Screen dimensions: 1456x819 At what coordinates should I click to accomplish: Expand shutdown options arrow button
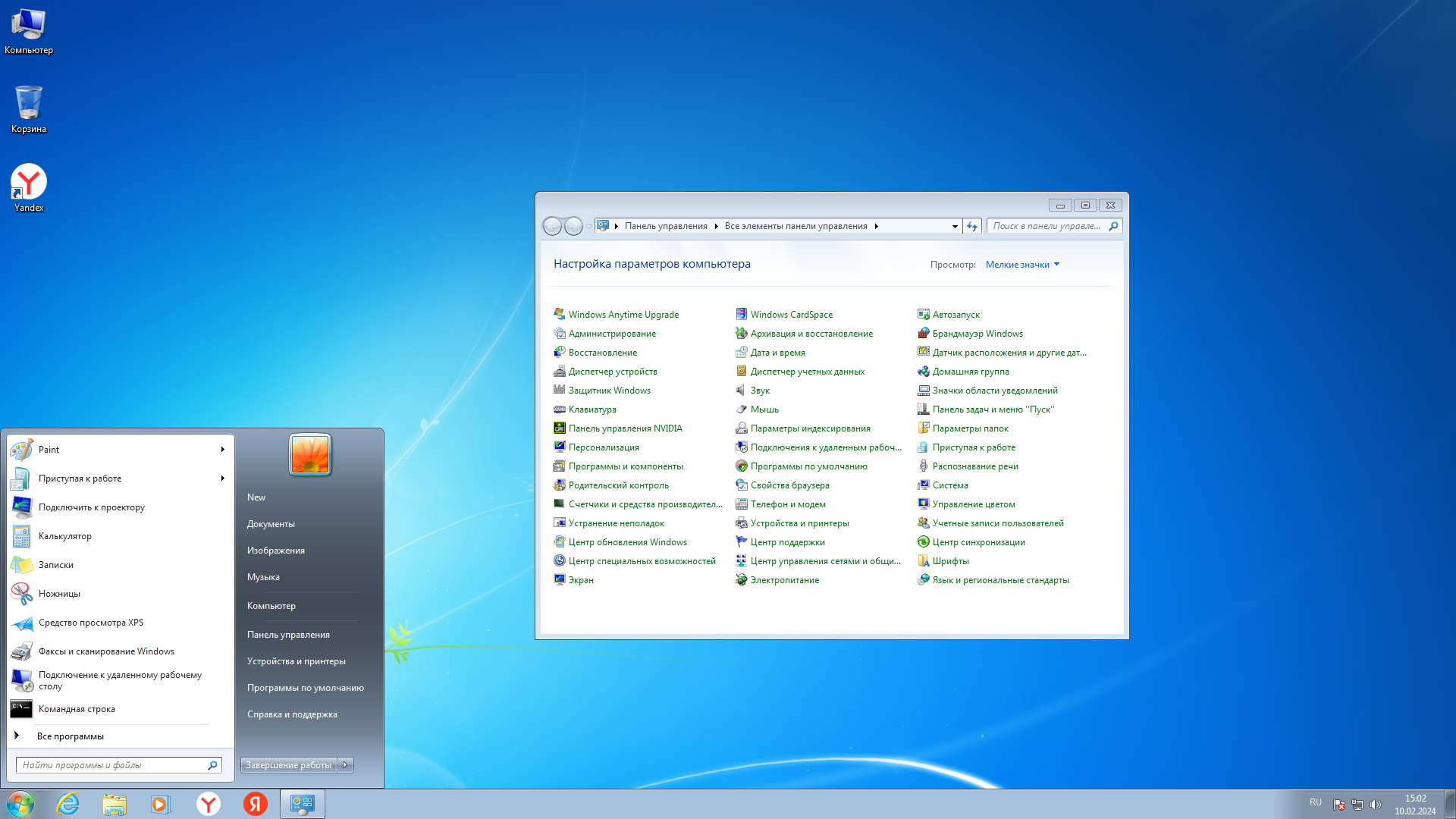click(x=346, y=765)
